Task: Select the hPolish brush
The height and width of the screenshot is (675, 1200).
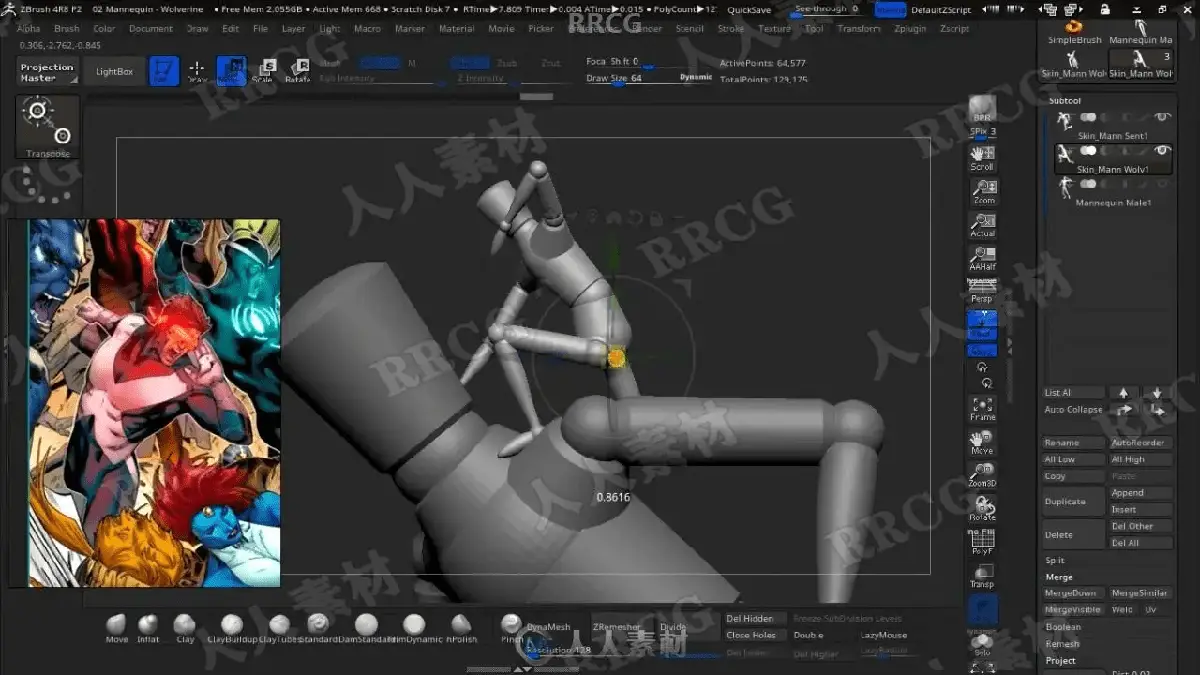Action: (x=461, y=627)
